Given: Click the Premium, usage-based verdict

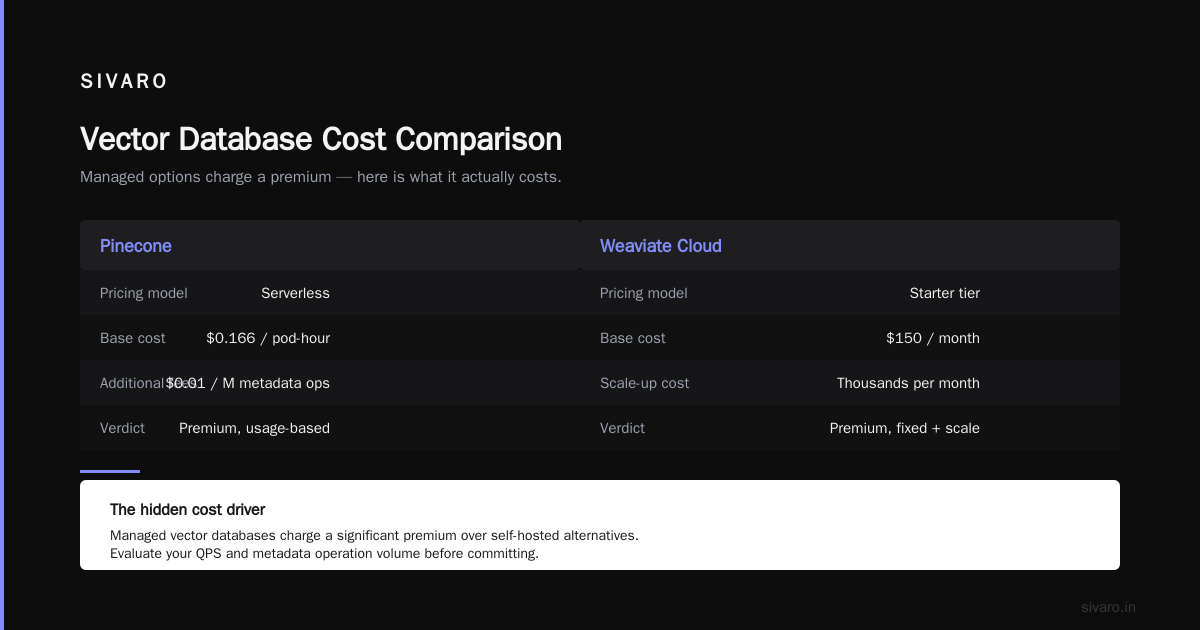Looking at the screenshot, I should click(254, 428).
